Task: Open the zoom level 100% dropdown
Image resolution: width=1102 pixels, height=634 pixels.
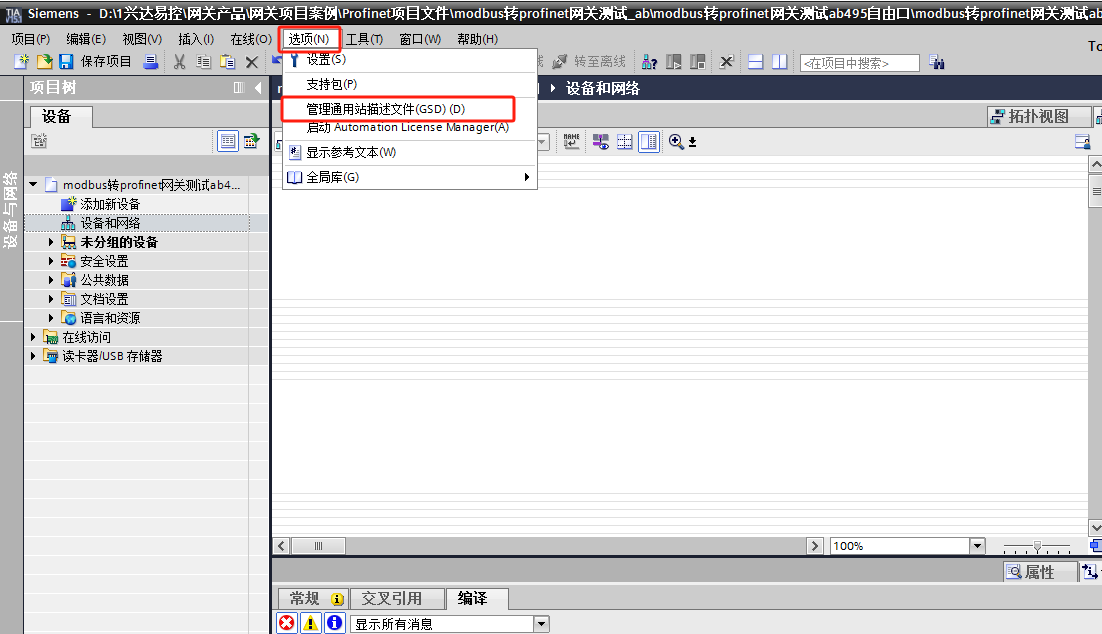Action: 977,546
